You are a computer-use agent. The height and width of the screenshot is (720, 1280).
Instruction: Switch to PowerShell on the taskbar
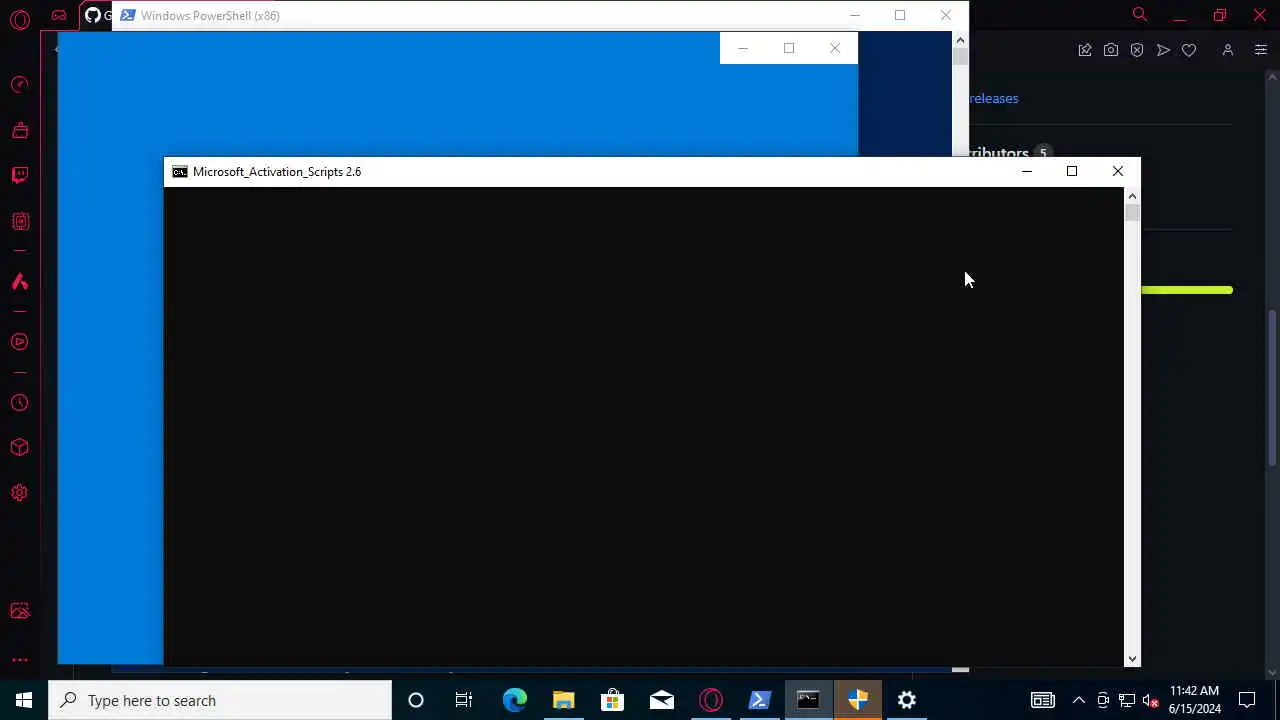tap(759, 700)
